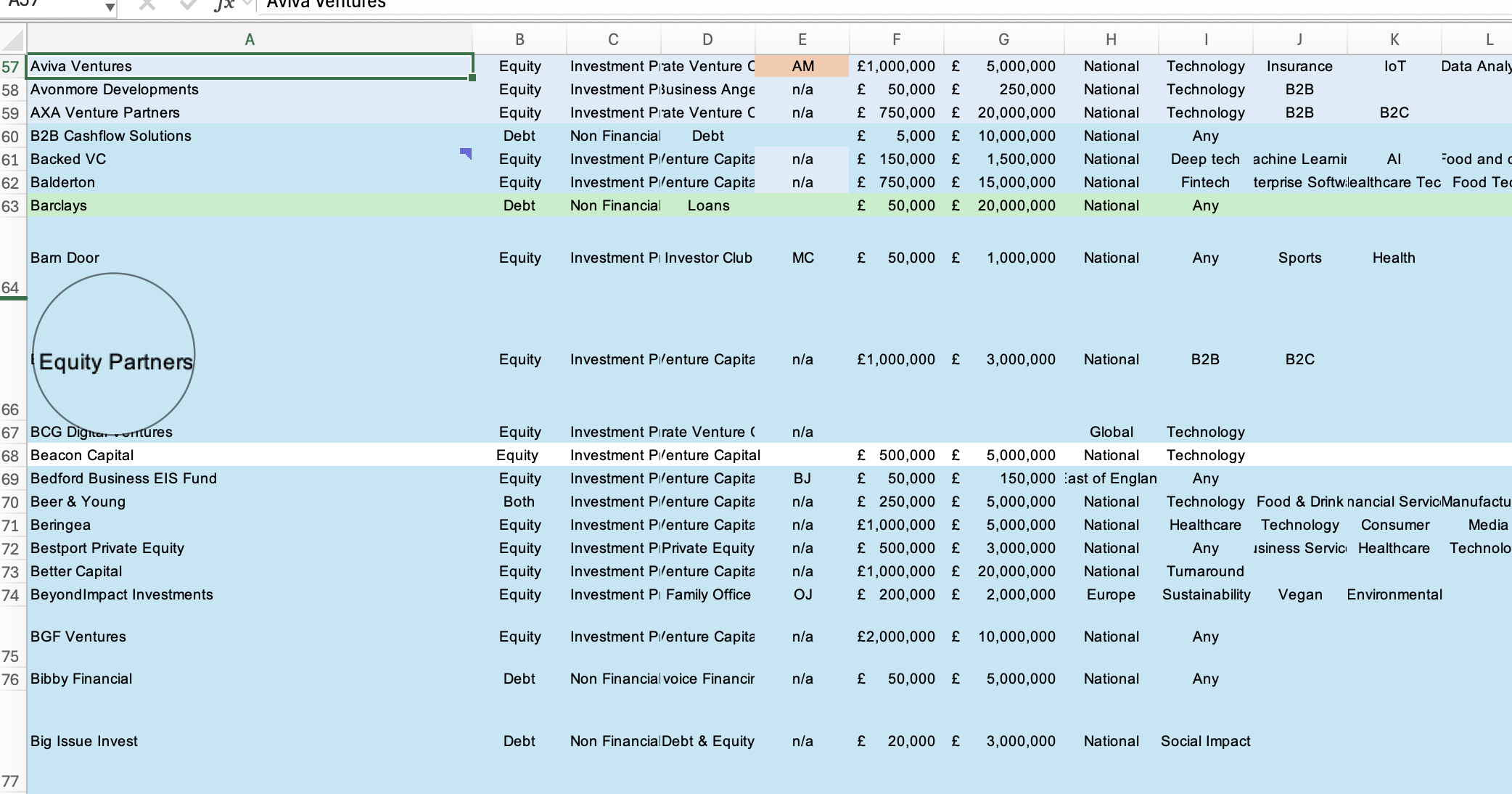Click the Turnaround cell
Screen dimensions: 1512x794
click(x=1206, y=571)
